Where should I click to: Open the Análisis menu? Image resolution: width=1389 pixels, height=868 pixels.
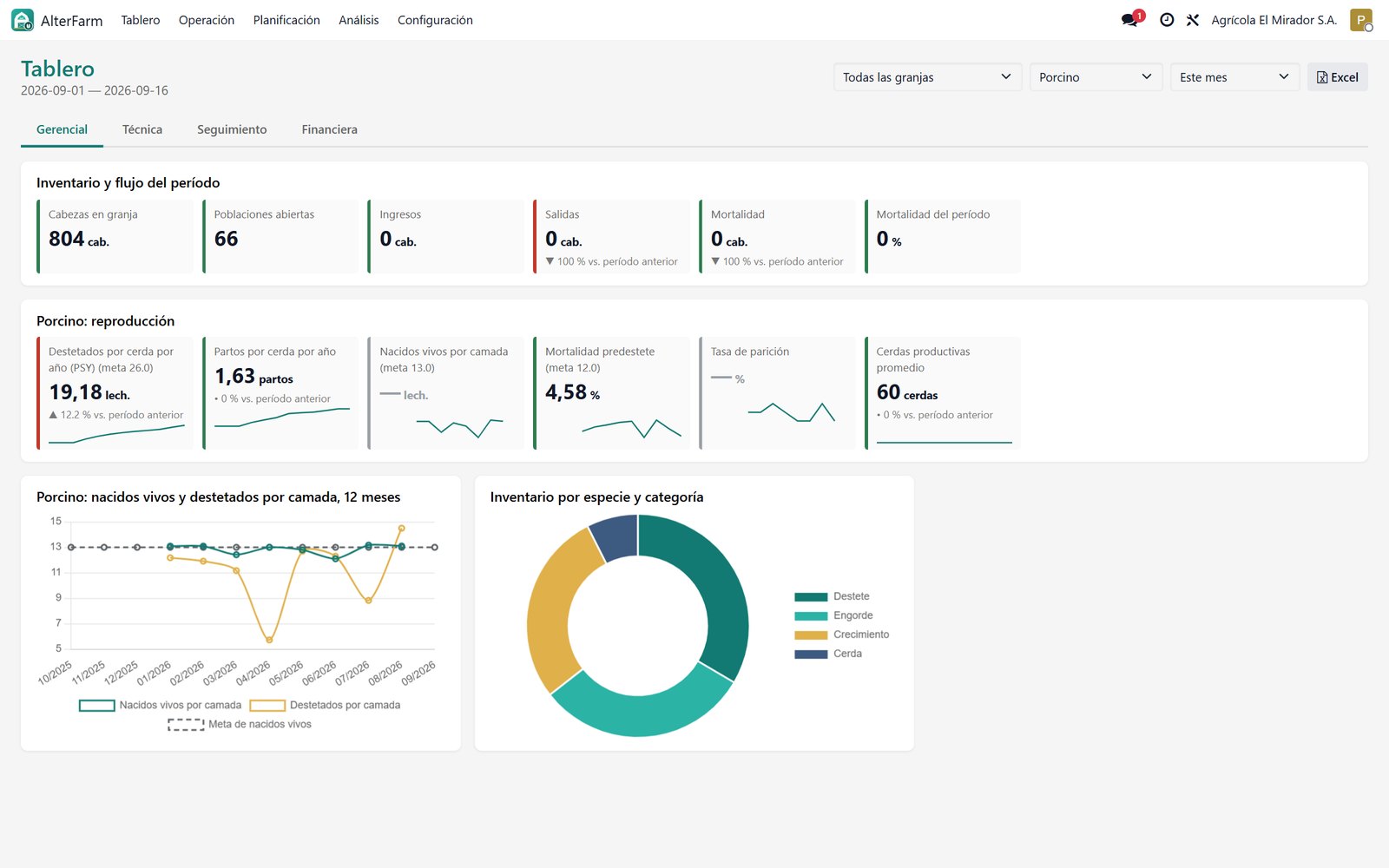point(359,20)
